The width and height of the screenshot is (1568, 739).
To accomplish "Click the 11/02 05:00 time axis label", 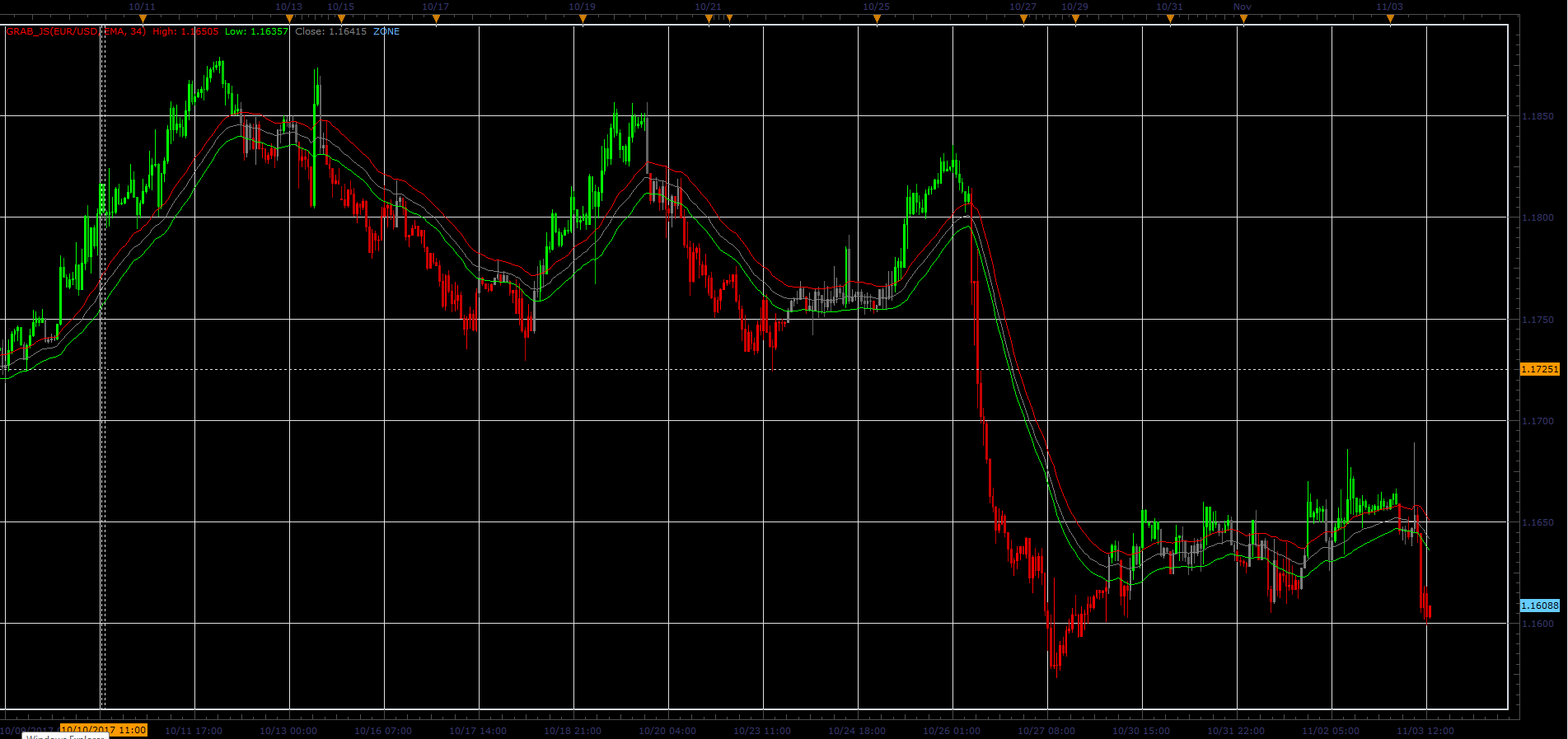I will tap(1331, 731).
